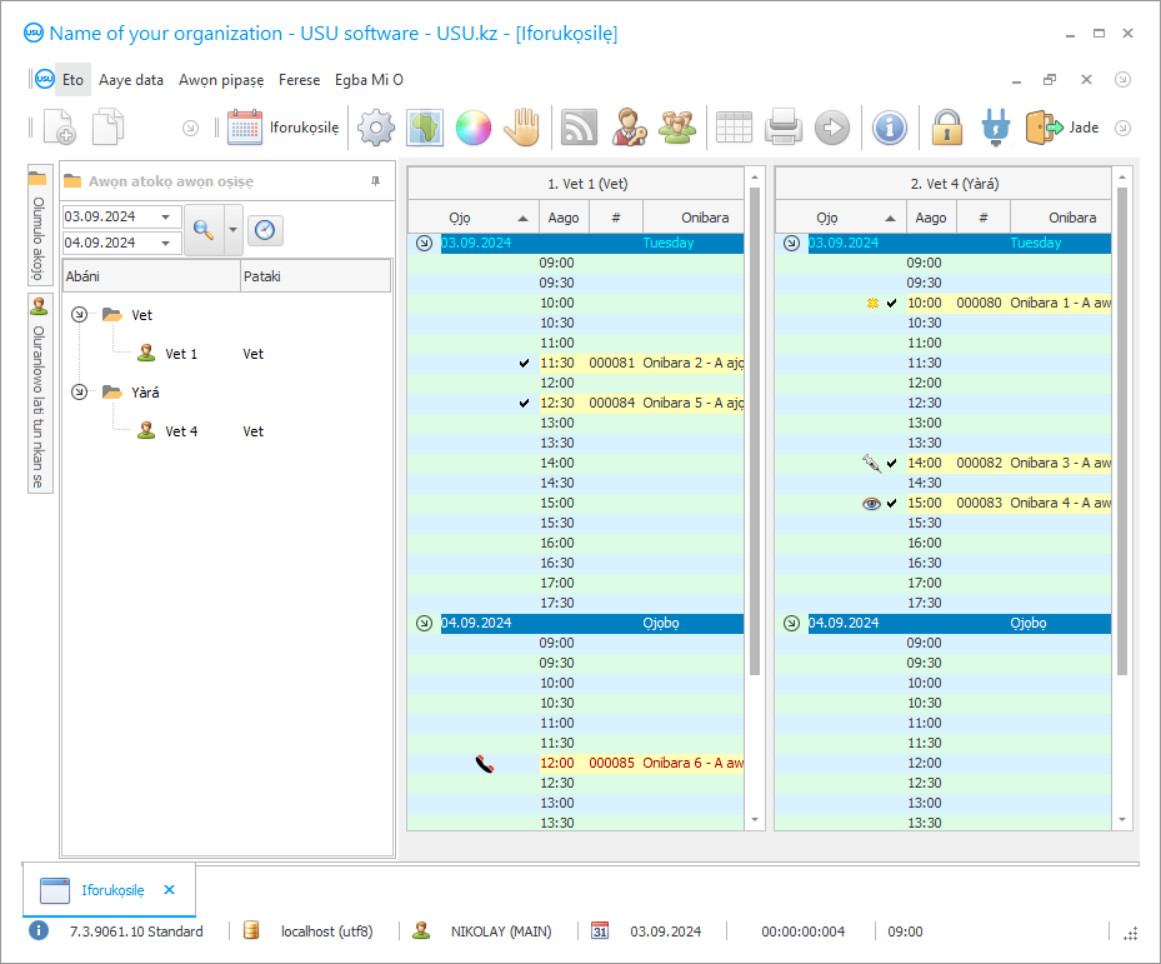Open the Ferese menu
Screen dimensions: 1161x964
[x=299, y=80]
